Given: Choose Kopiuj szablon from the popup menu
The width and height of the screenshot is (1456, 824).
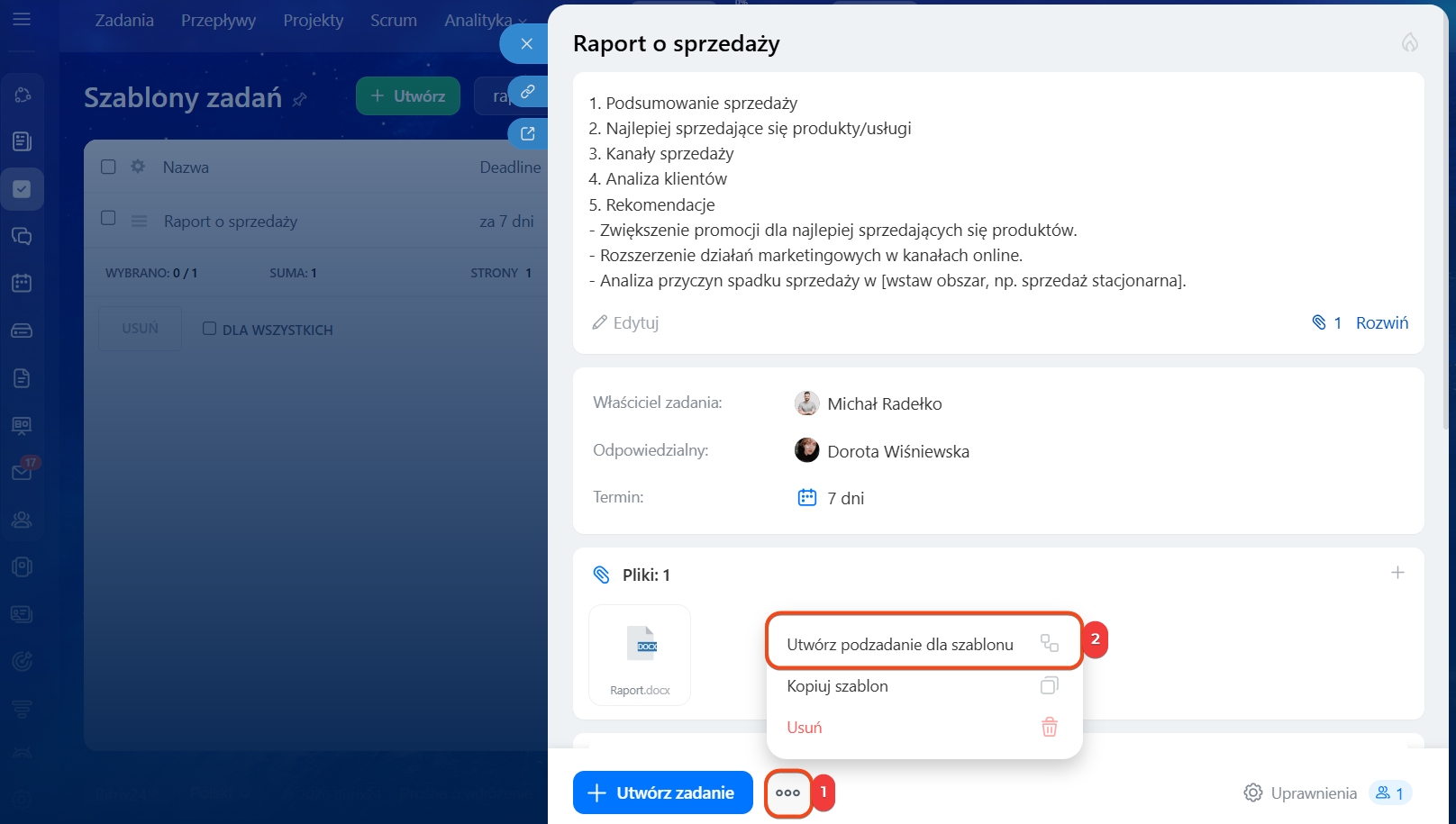Looking at the screenshot, I should (x=924, y=686).
